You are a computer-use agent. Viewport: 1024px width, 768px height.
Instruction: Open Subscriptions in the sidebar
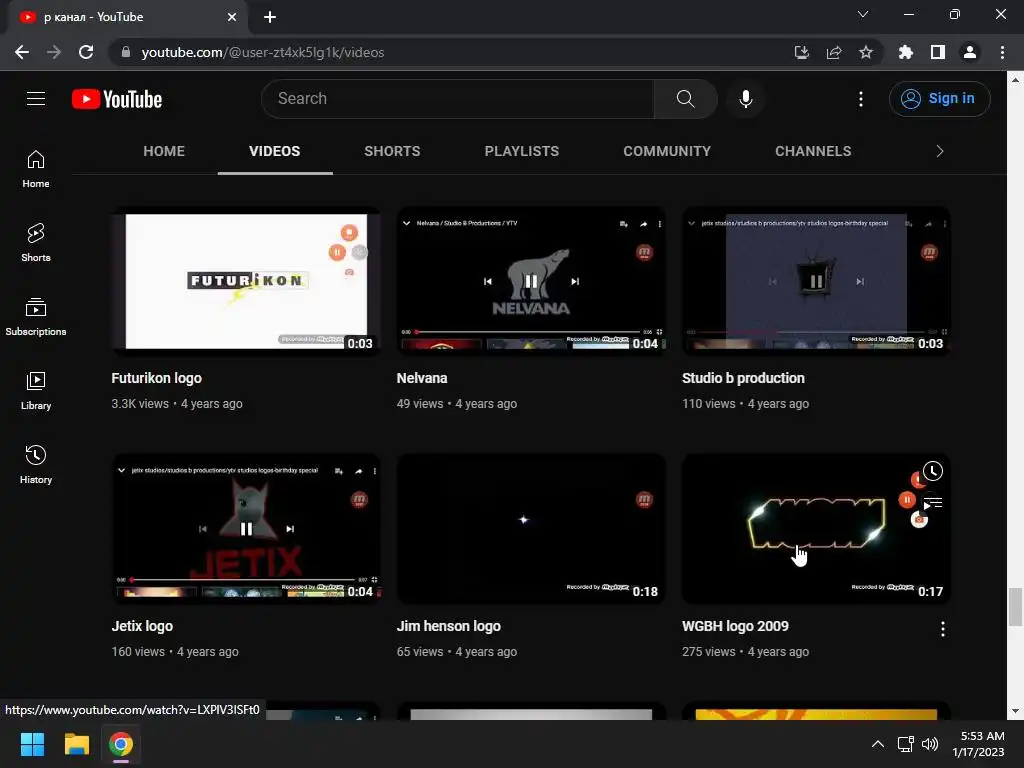(36, 317)
